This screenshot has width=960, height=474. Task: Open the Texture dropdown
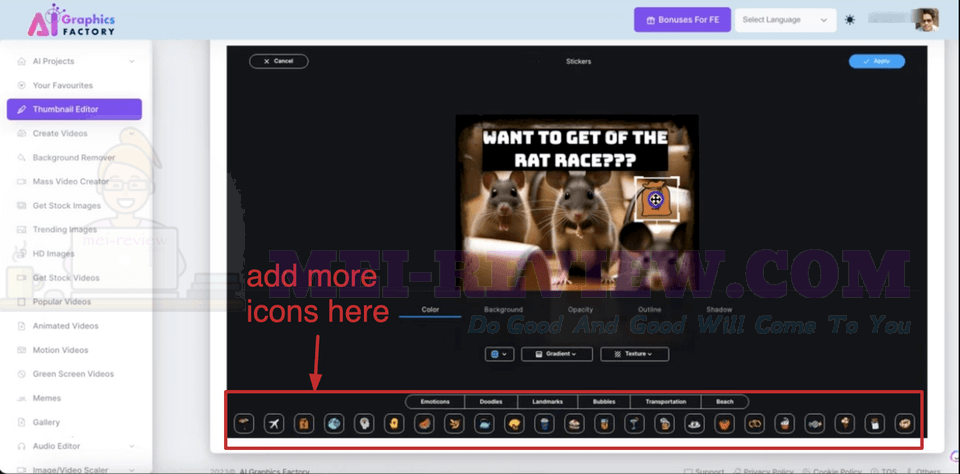(634, 354)
